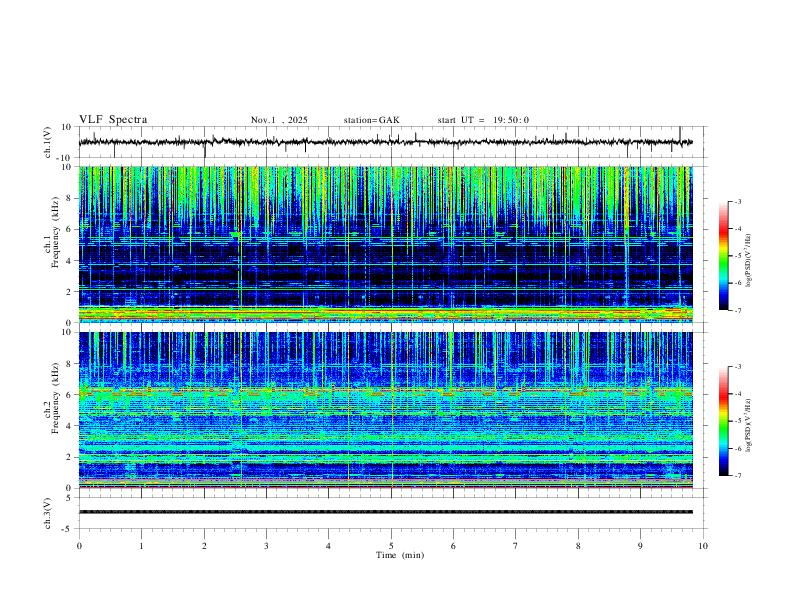Click the "start UT = 19:50:0" text
The width and height of the screenshot is (792, 612).
coord(483,120)
